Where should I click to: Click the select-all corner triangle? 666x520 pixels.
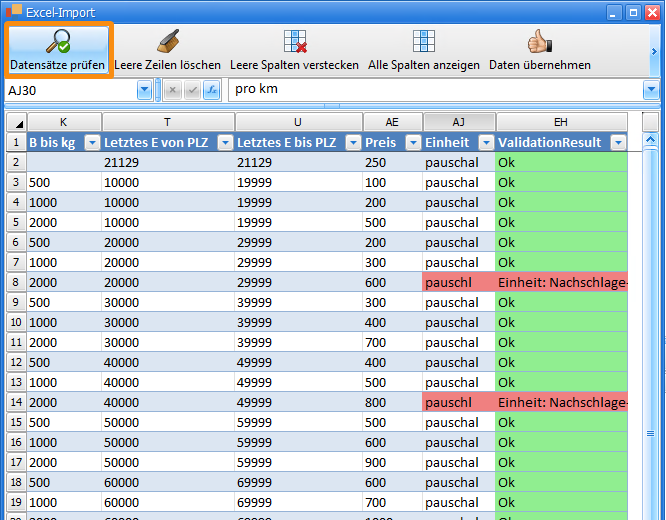(17, 122)
